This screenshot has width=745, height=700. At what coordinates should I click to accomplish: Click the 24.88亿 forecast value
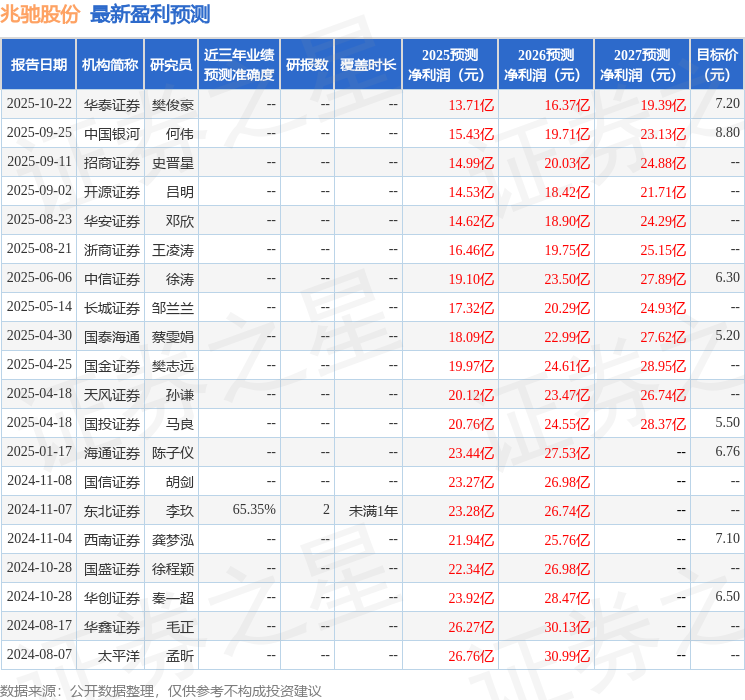[663, 163]
